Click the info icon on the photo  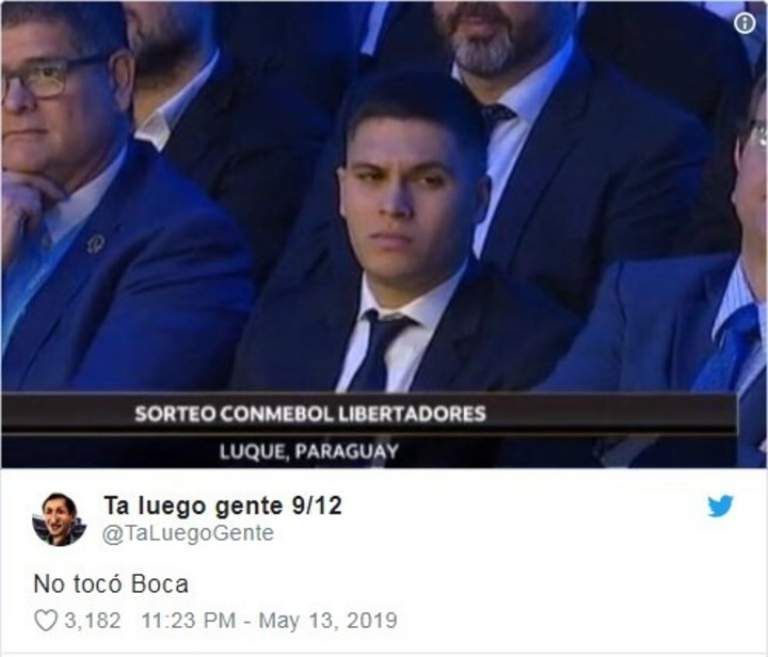[x=745, y=23]
